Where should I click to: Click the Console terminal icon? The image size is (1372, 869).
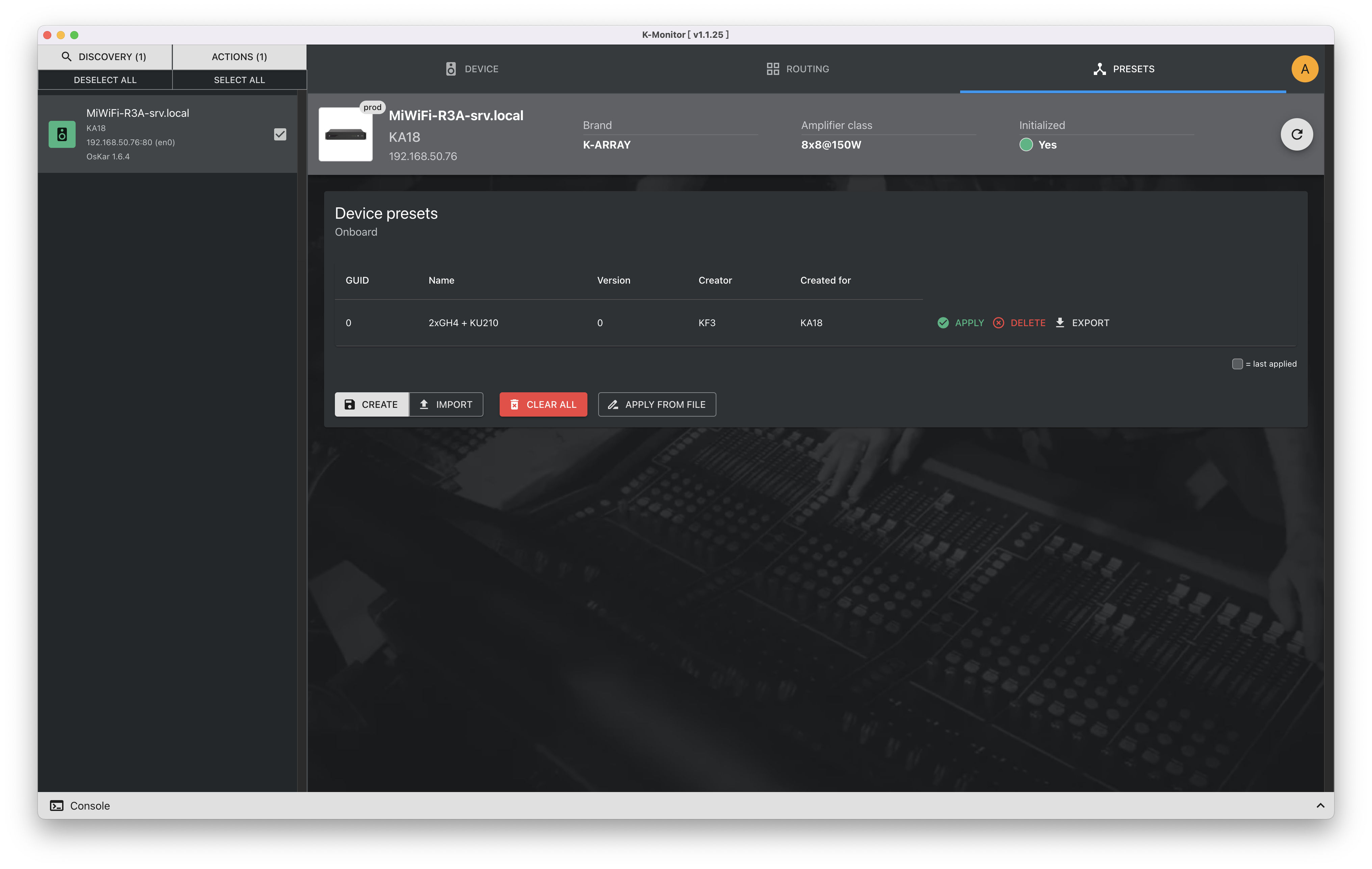coord(56,806)
